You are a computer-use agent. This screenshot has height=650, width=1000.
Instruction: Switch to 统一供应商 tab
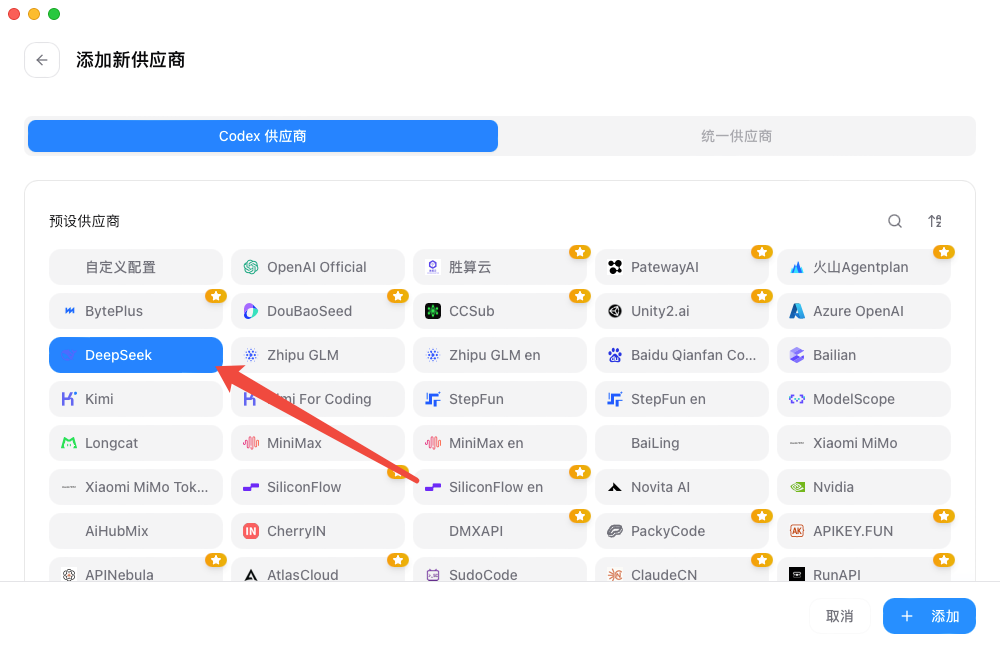click(736, 136)
